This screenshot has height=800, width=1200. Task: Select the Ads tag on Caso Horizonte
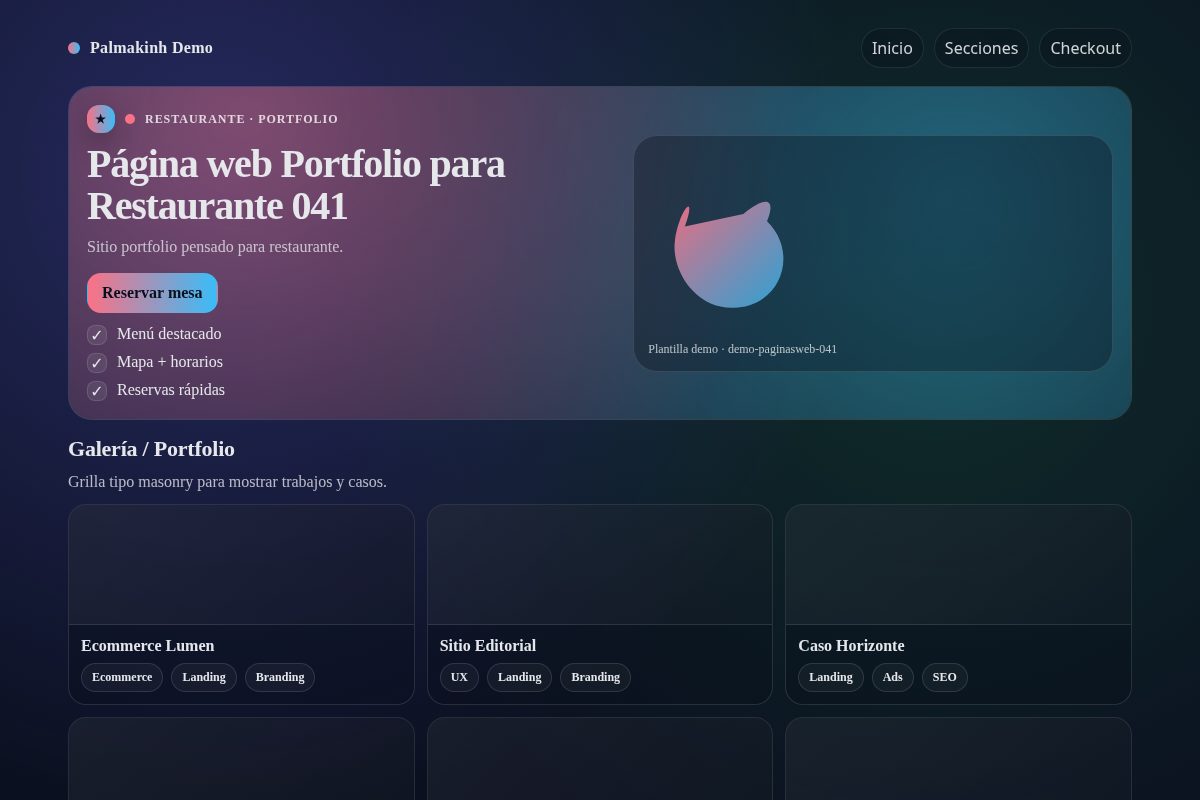tap(892, 677)
